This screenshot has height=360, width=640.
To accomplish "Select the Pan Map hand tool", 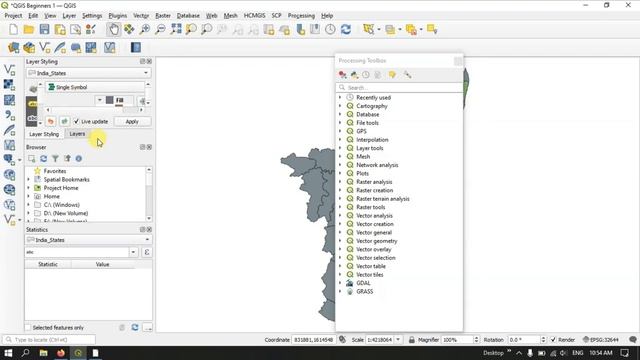I will pos(113,29).
